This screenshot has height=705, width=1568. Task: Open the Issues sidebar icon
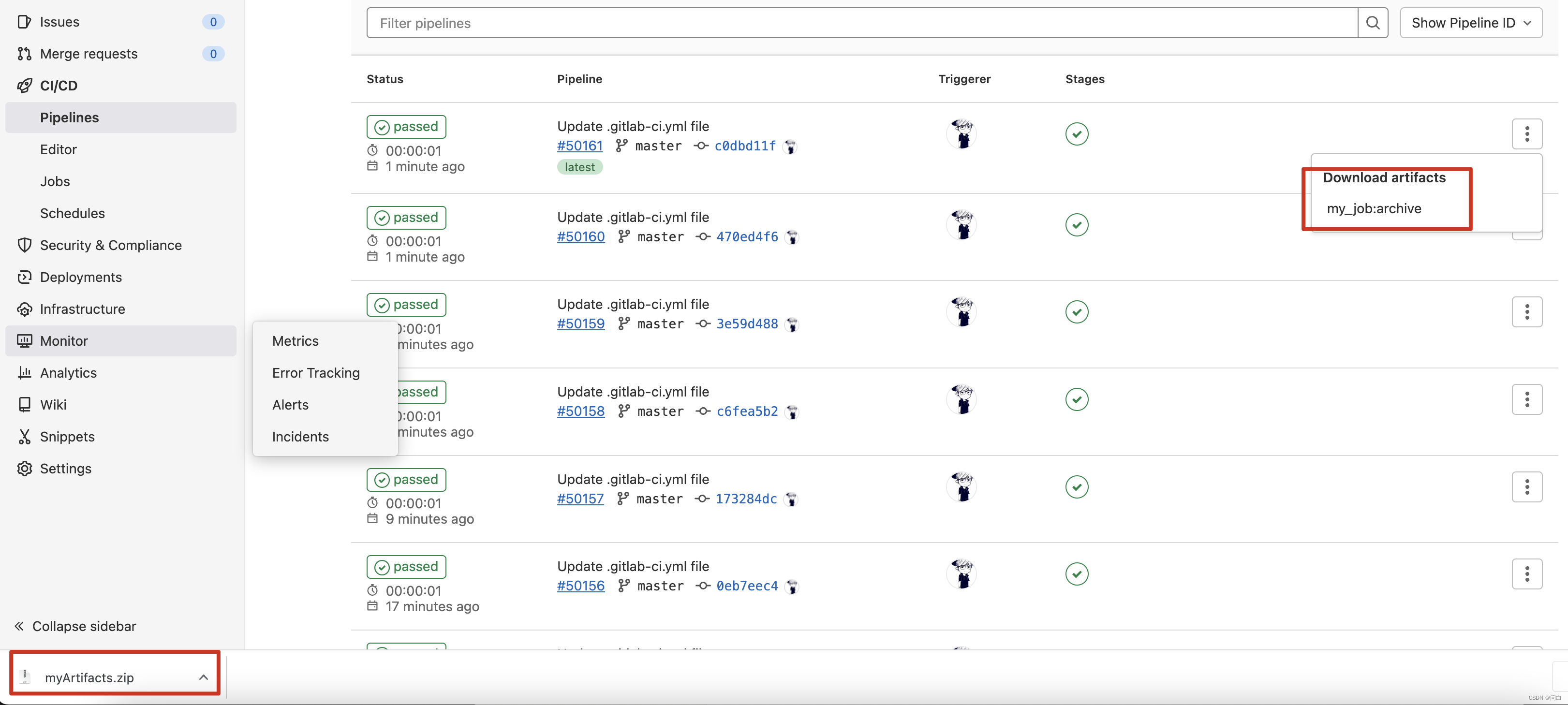click(x=24, y=21)
